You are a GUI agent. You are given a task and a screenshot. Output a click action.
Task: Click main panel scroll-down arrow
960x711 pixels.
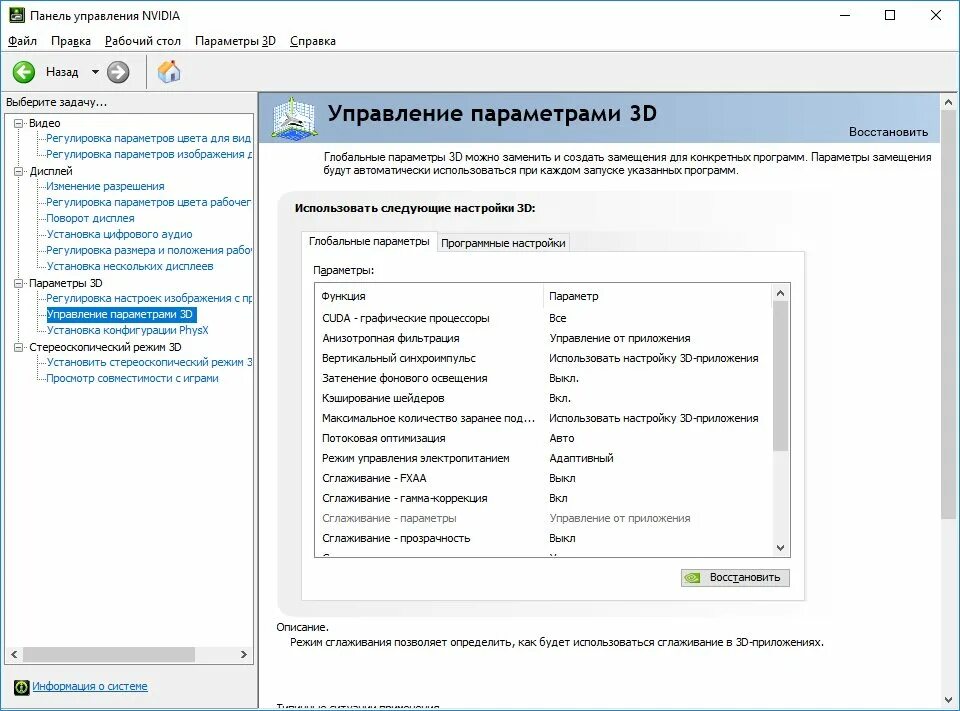pyautogui.click(x=948, y=700)
